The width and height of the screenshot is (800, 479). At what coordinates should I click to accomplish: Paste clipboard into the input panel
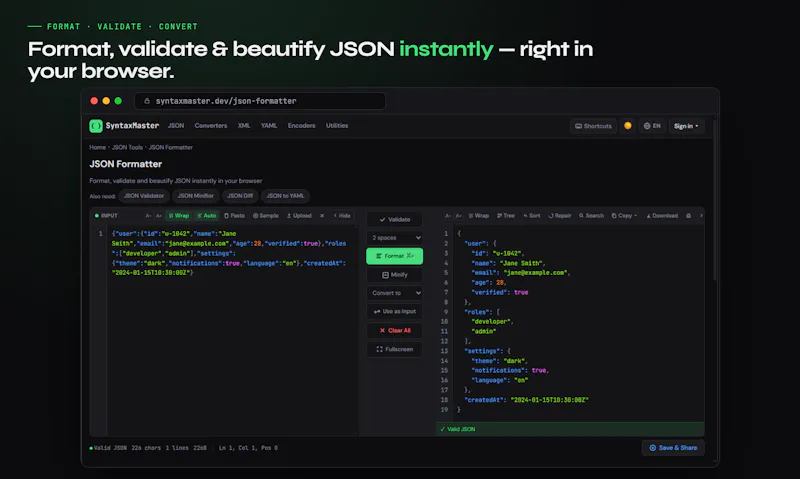(235, 216)
